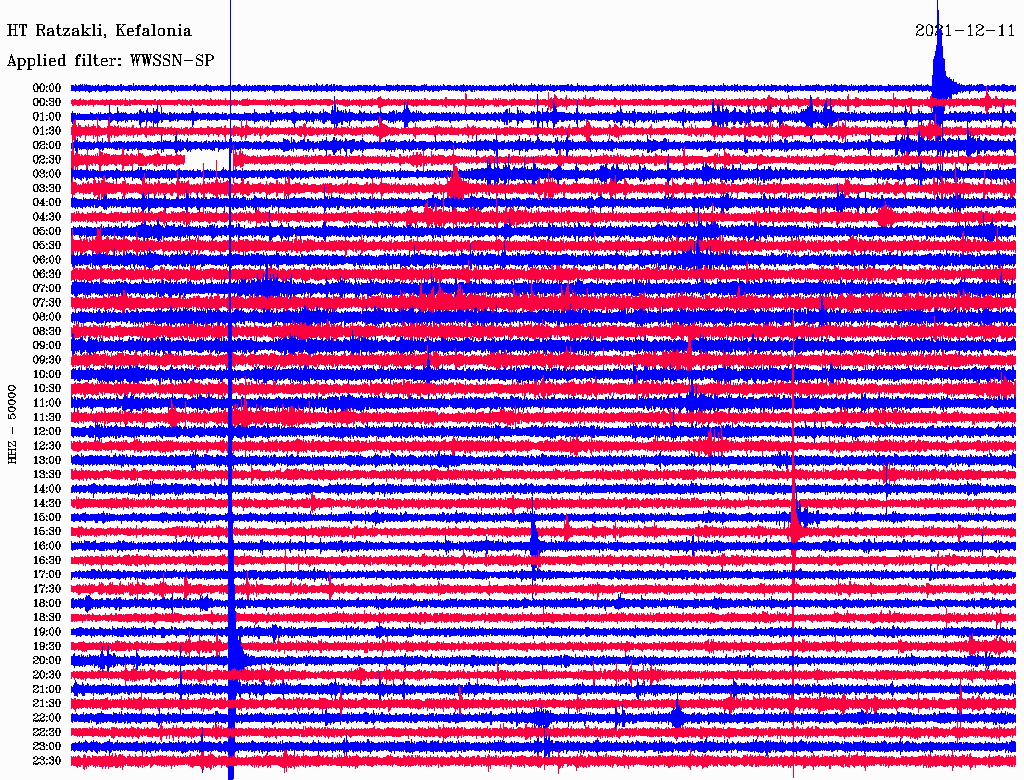Click the 02:00 time label
Image resolution: width=1024 pixels, height=780 pixels.
[47, 145]
